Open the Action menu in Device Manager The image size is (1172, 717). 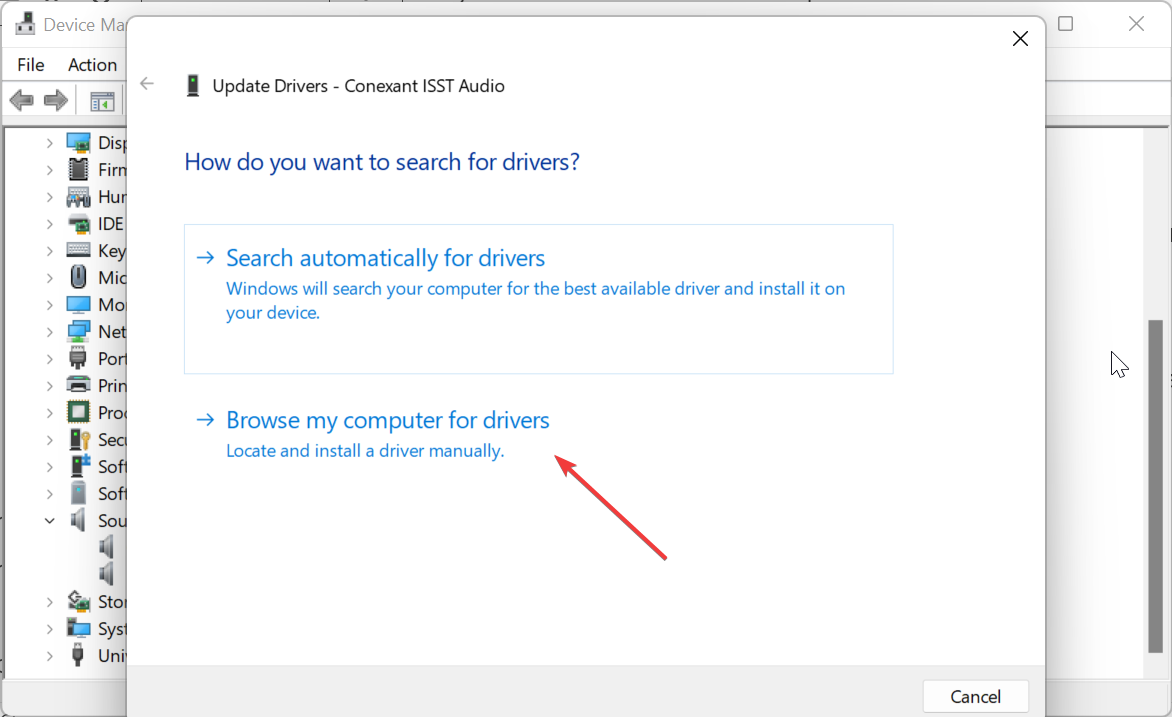coord(92,65)
